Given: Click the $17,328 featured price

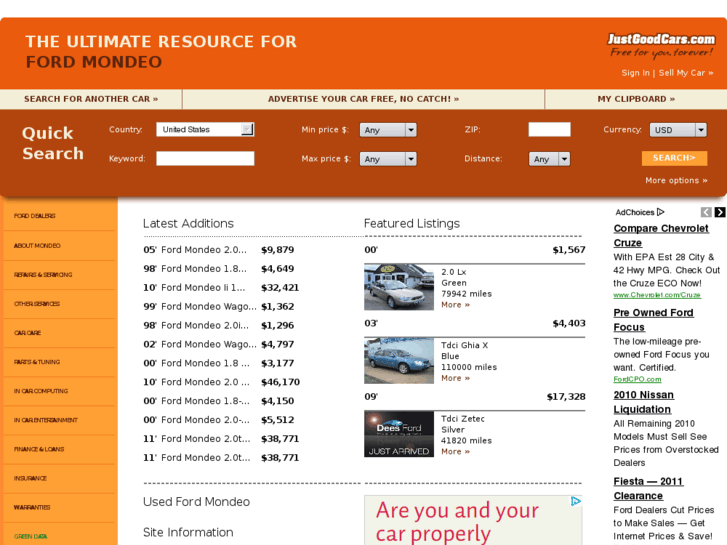Looking at the screenshot, I should coord(566,397).
